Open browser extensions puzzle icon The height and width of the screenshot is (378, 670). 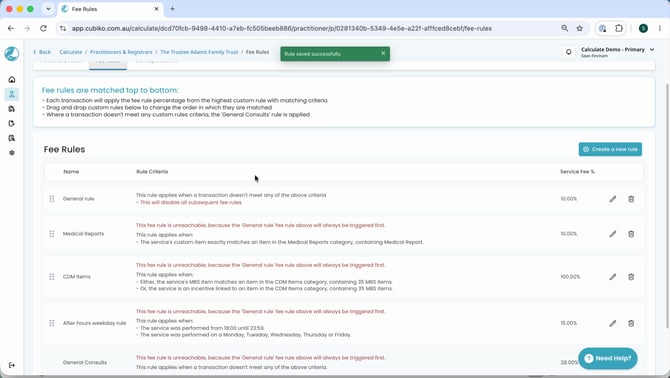point(619,28)
